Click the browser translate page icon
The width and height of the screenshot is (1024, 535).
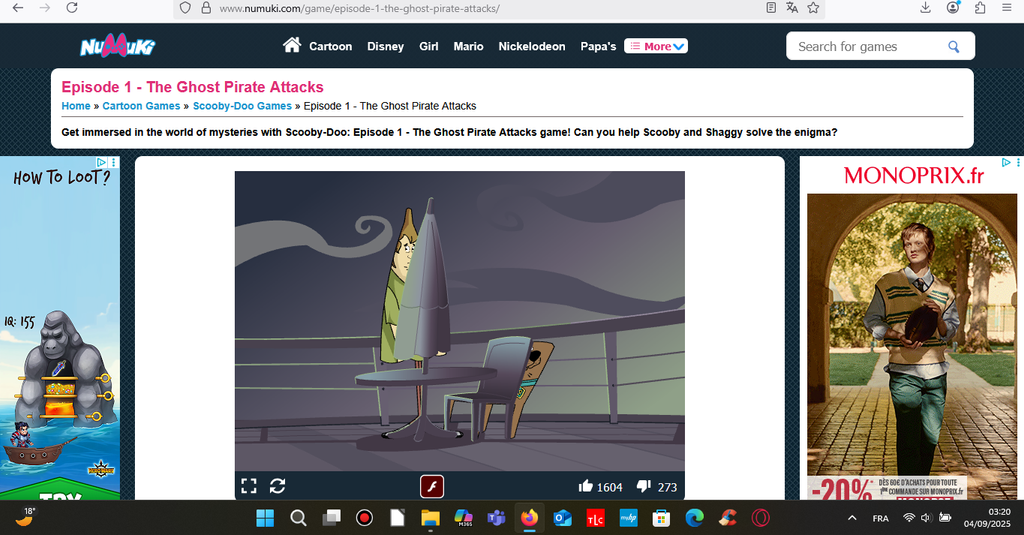[792, 8]
